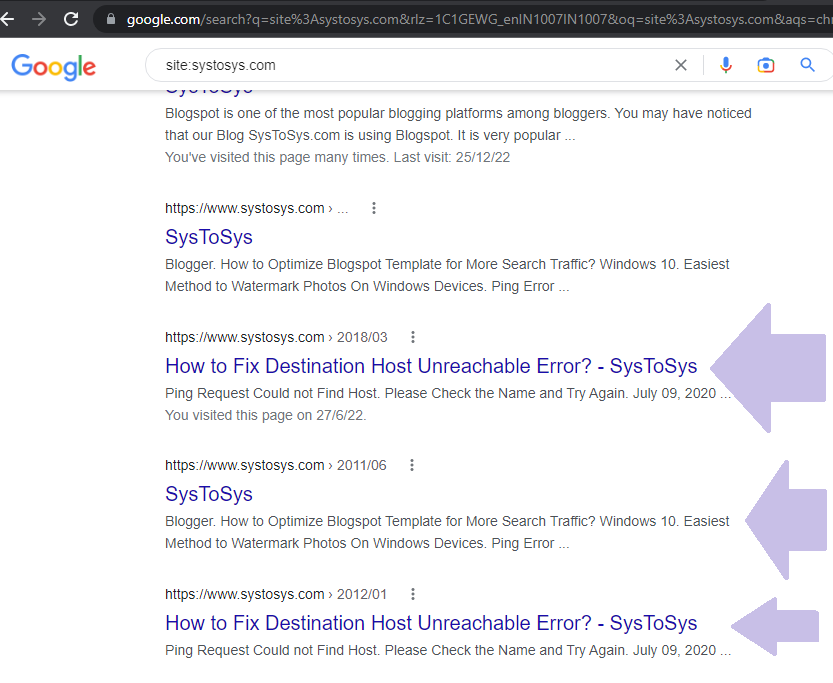Click text 'You visited this page on 27/6/22.'
Viewport: 833px width, 683px height.
click(266, 415)
